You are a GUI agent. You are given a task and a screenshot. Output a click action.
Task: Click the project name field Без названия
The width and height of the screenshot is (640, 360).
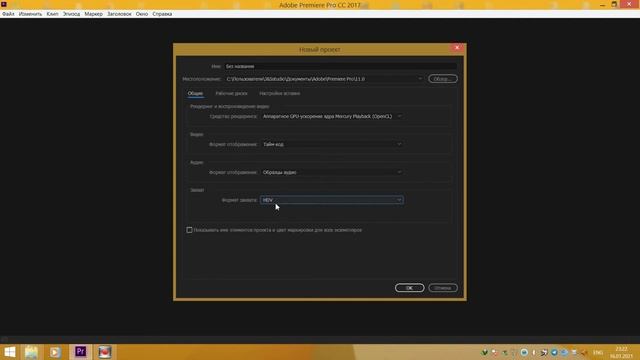point(340,66)
